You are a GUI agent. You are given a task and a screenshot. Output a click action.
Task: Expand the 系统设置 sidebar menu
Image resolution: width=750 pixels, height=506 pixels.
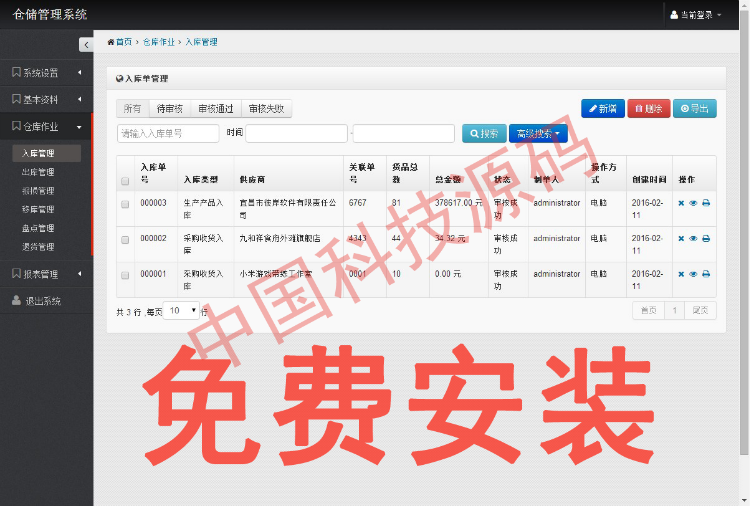pos(46,72)
